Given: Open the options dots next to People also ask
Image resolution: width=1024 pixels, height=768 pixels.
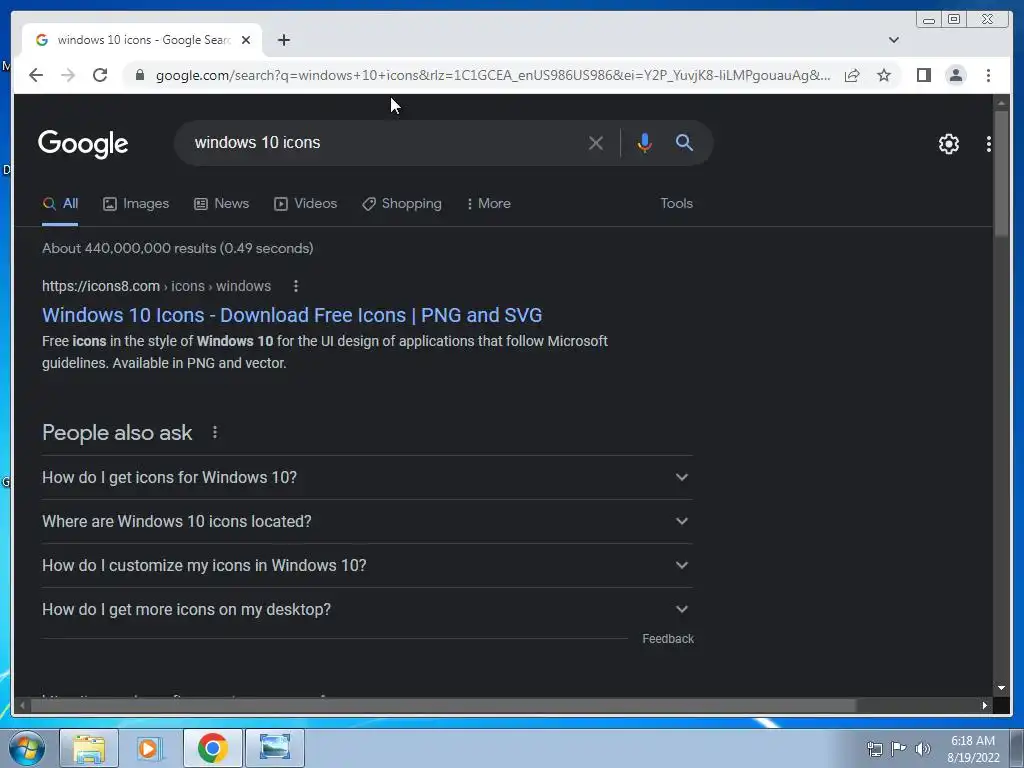Looking at the screenshot, I should point(215,432).
